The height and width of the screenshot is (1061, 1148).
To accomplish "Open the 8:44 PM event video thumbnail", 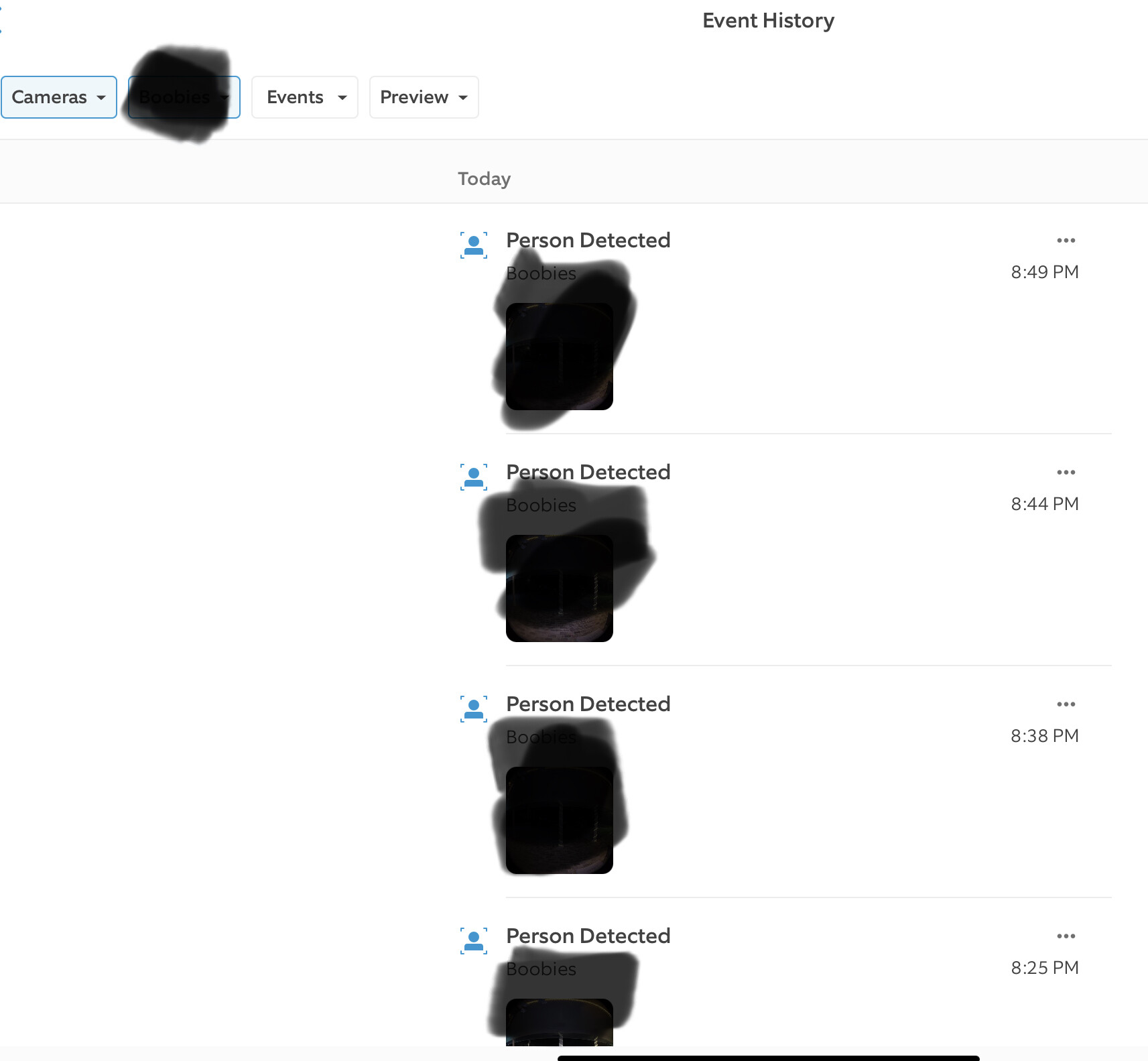I will click(x=560, y=588).
